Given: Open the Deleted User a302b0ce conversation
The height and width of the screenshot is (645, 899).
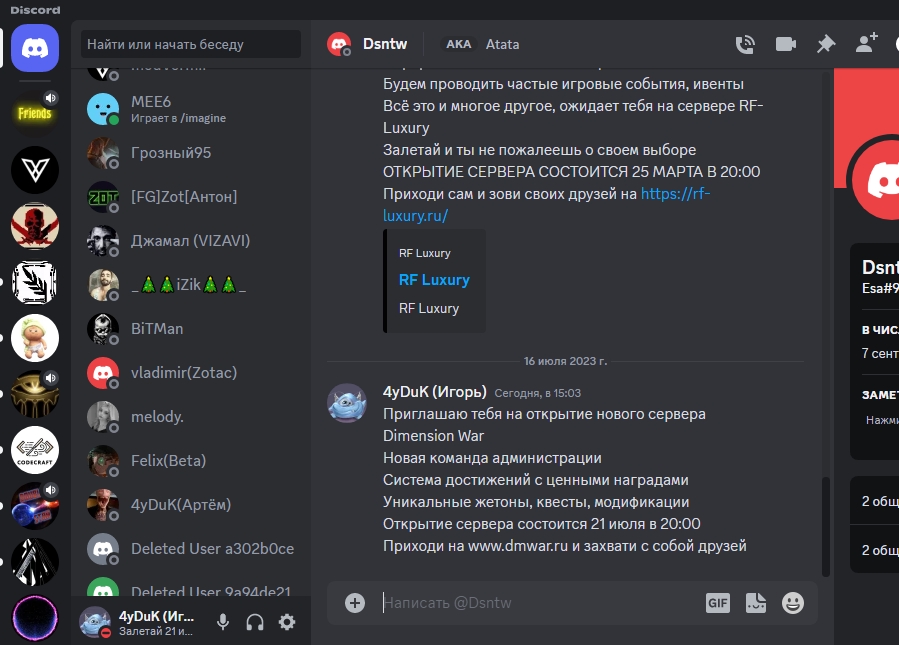Looking at the screenshot, I should coord(191,549).
